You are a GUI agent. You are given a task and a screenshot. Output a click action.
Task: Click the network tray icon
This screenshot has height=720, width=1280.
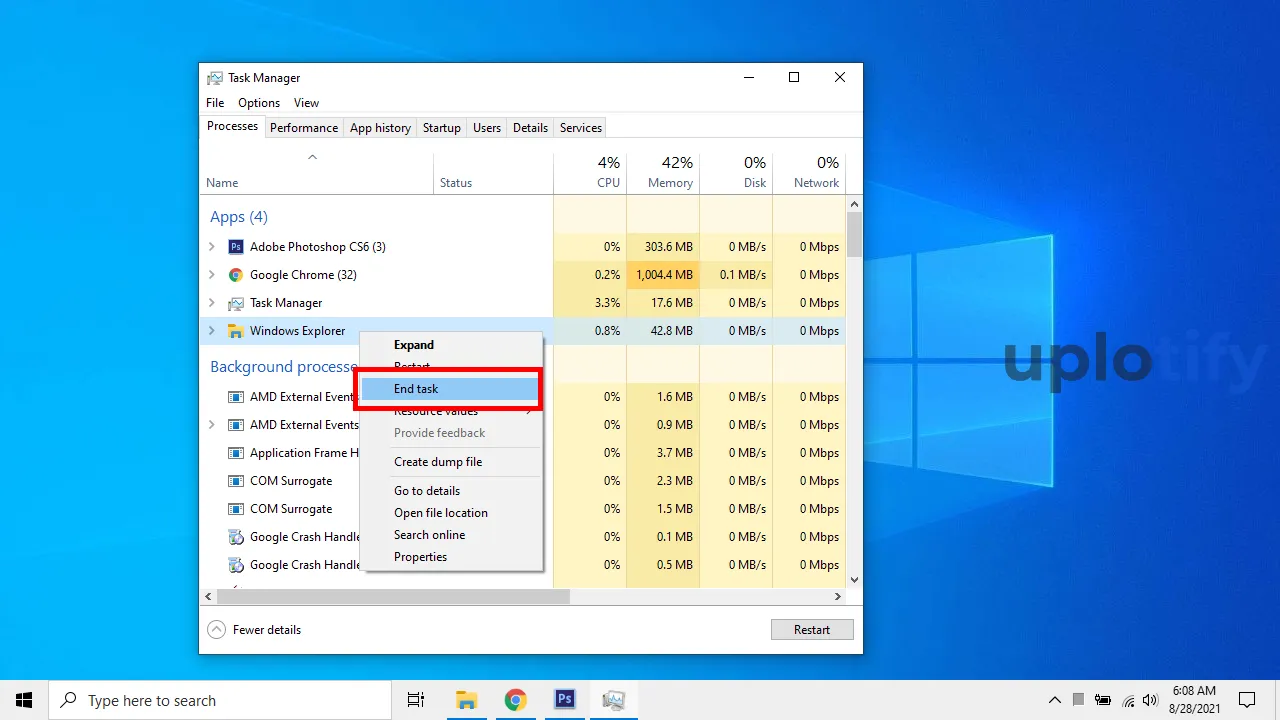1128,700
